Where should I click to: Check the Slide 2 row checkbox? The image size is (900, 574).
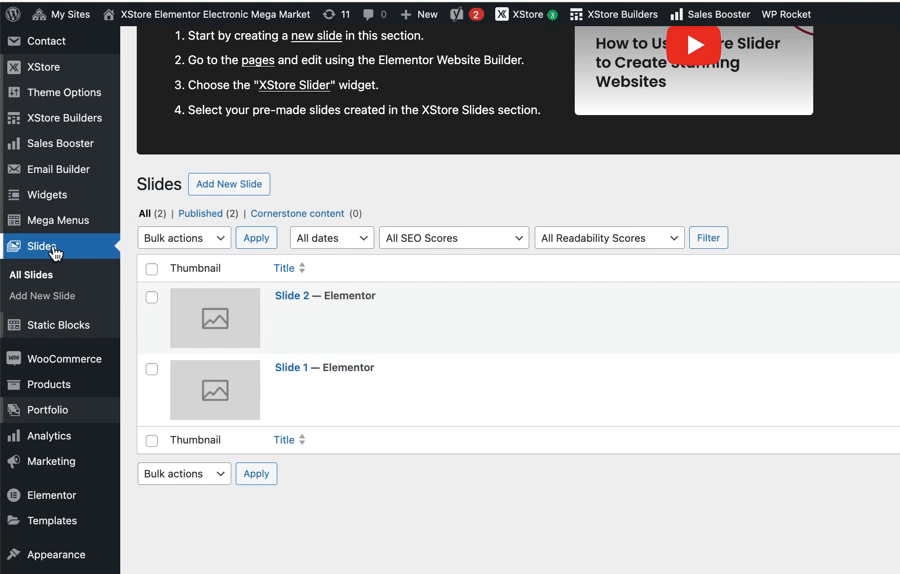pyautogui.click(x=152, y=297)
